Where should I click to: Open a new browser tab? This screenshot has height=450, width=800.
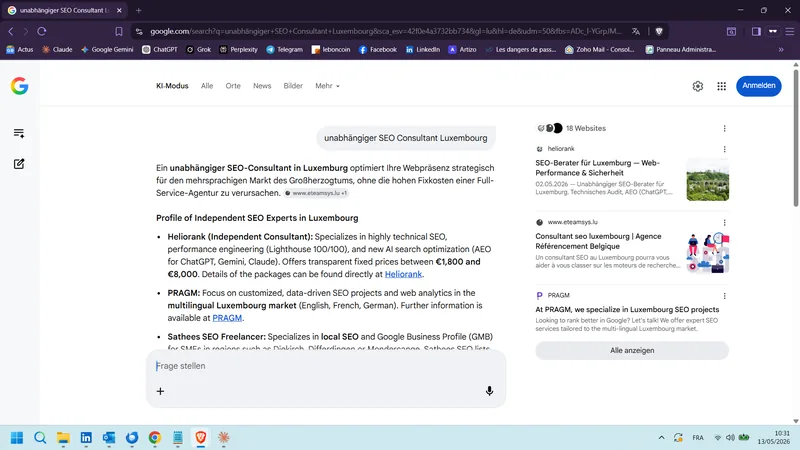point(138,10)
